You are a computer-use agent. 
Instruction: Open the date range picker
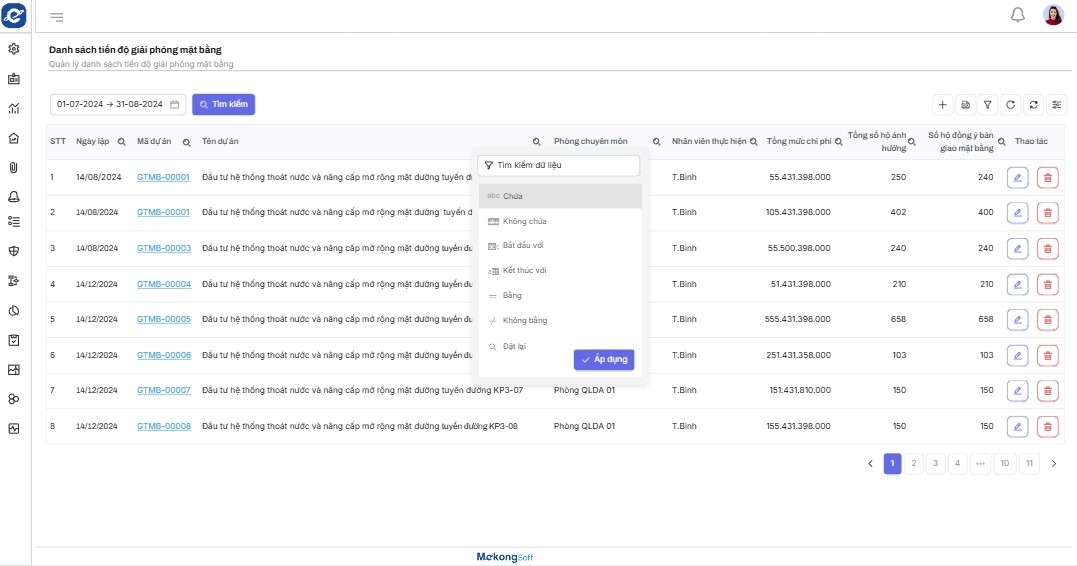coord(118,104)
